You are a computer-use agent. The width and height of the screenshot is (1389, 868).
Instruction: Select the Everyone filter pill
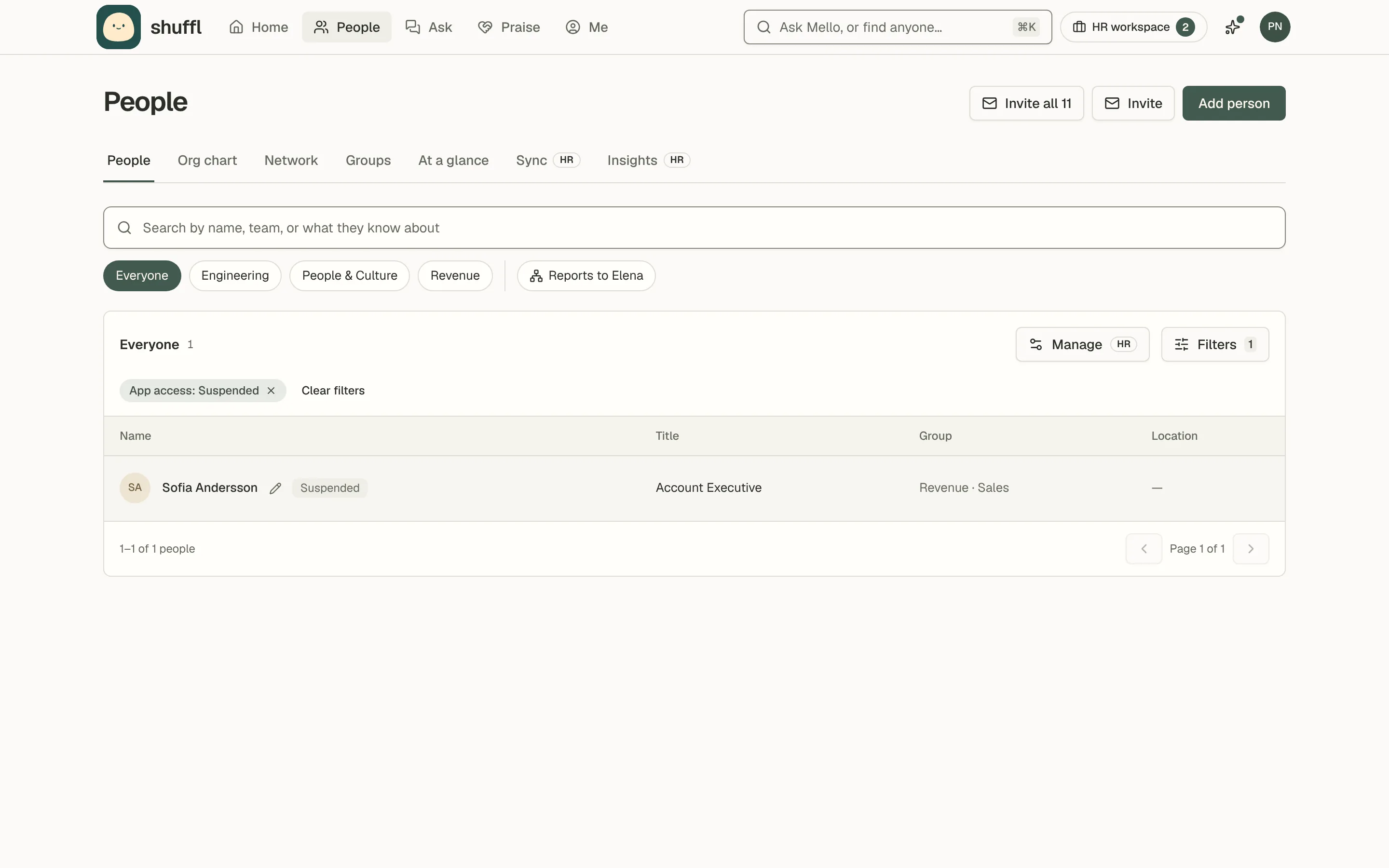click(x=142, y=275)
